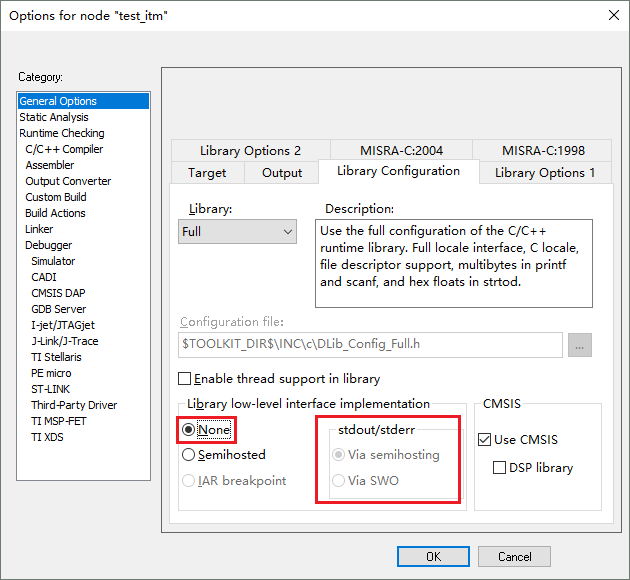630x580 pixels.
Task: Enable the DSP library checkbox
Action: click(499, 468)
